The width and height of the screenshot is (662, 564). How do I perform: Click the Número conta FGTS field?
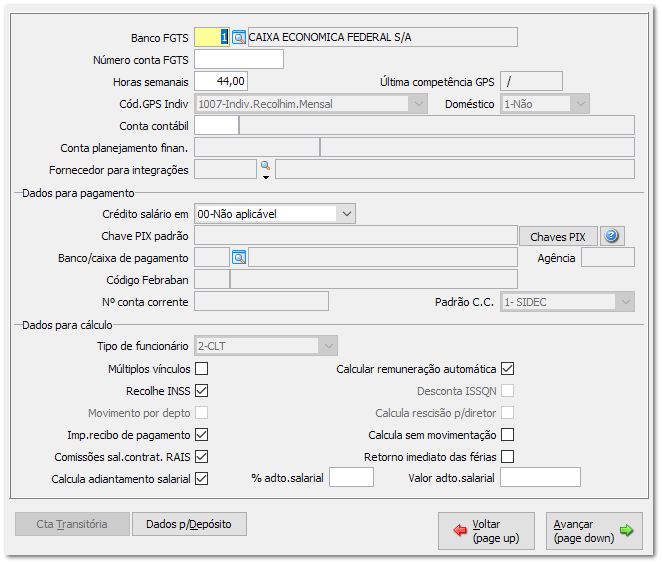click(x=238, y=60)
